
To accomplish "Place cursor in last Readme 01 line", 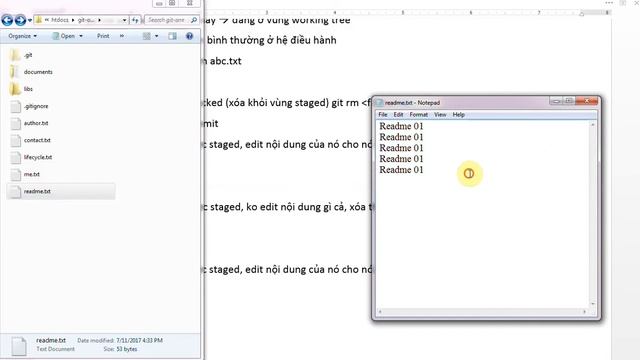I will [x=401, y=170].
